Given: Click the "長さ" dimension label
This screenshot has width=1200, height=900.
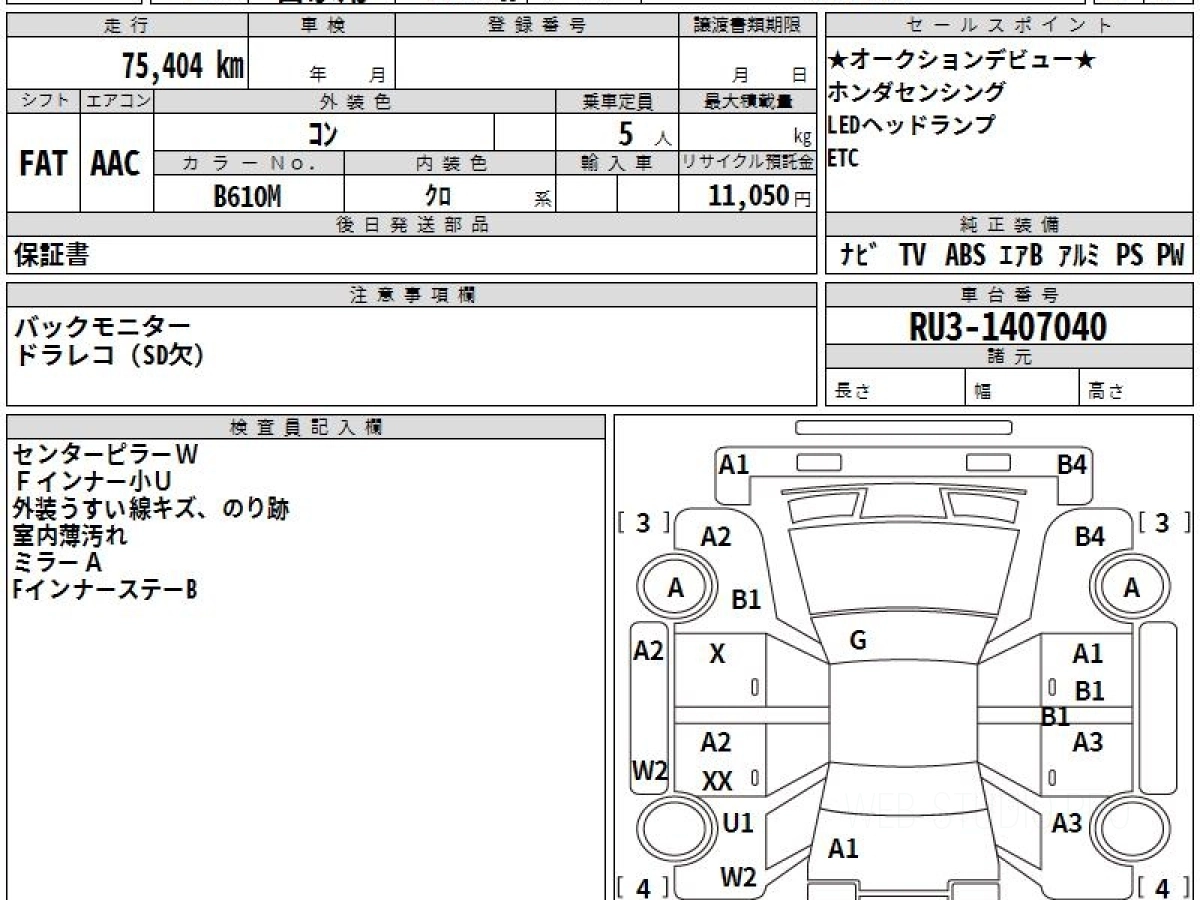Looking at the screenshot, I should (852, 391).
